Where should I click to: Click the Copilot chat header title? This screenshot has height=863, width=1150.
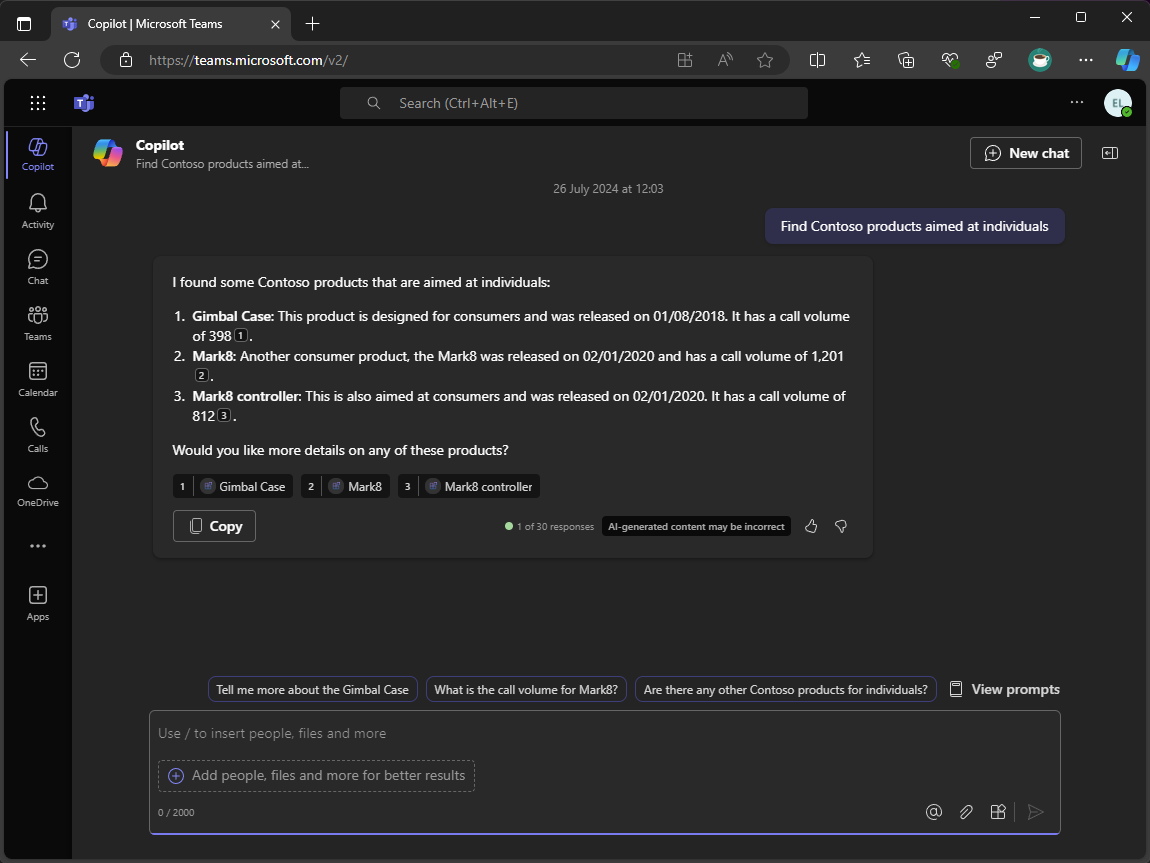160,145
